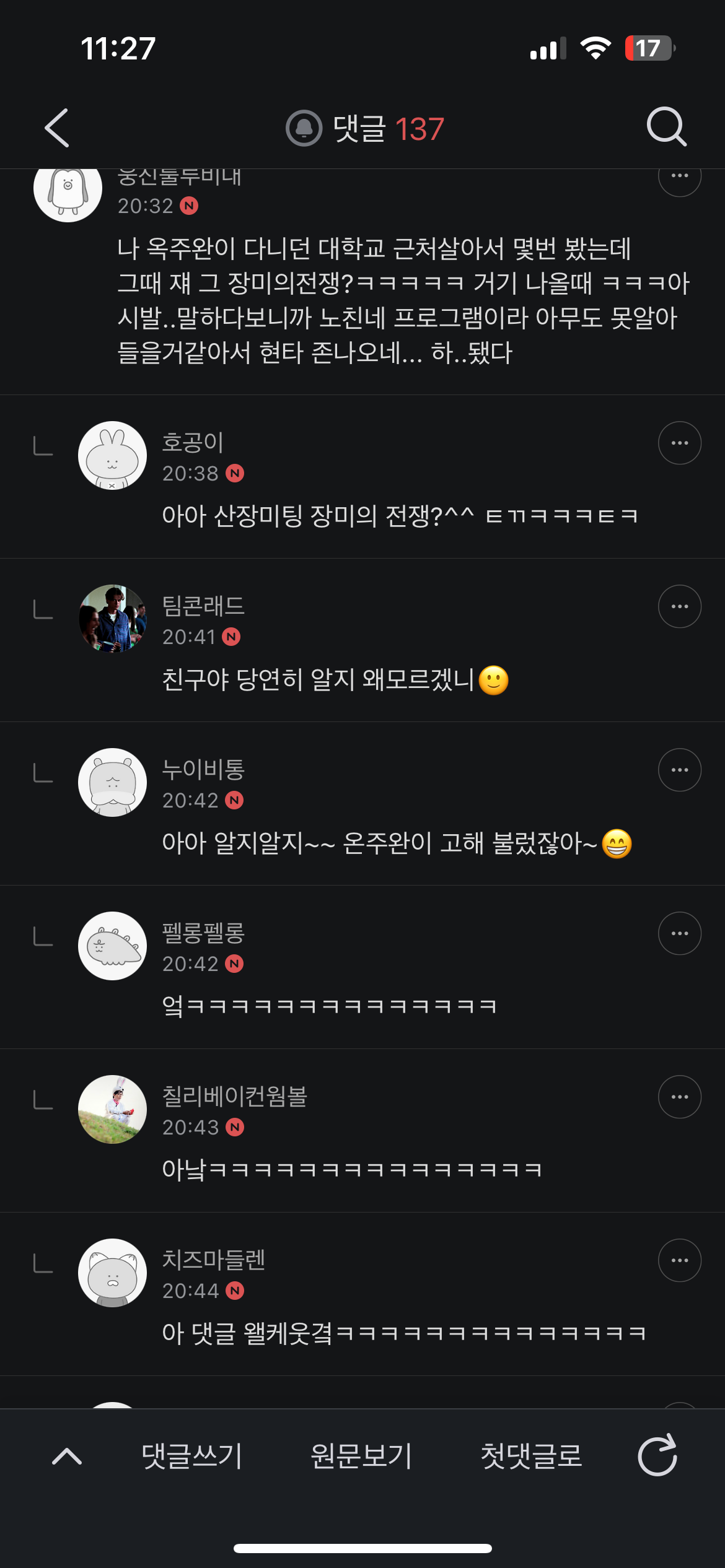Tap the three-dot menu on 치즈마들렌's comment

coord(679,1260)
